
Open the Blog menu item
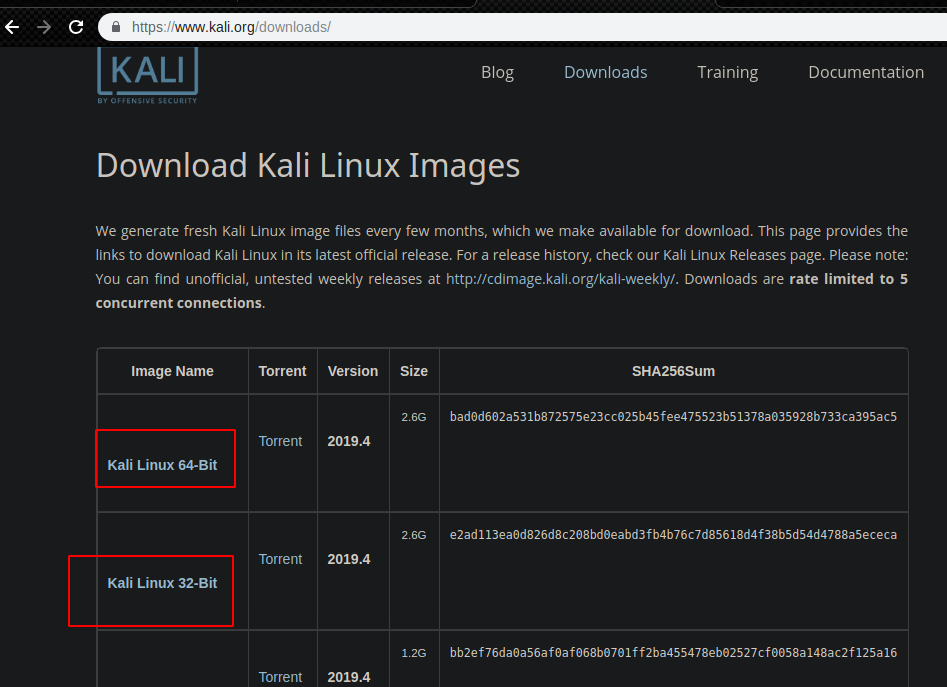coord(497,72)
